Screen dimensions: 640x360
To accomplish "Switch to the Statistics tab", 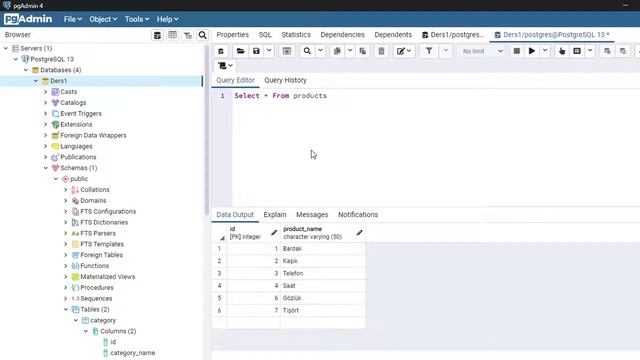I will tap(296, 35).
